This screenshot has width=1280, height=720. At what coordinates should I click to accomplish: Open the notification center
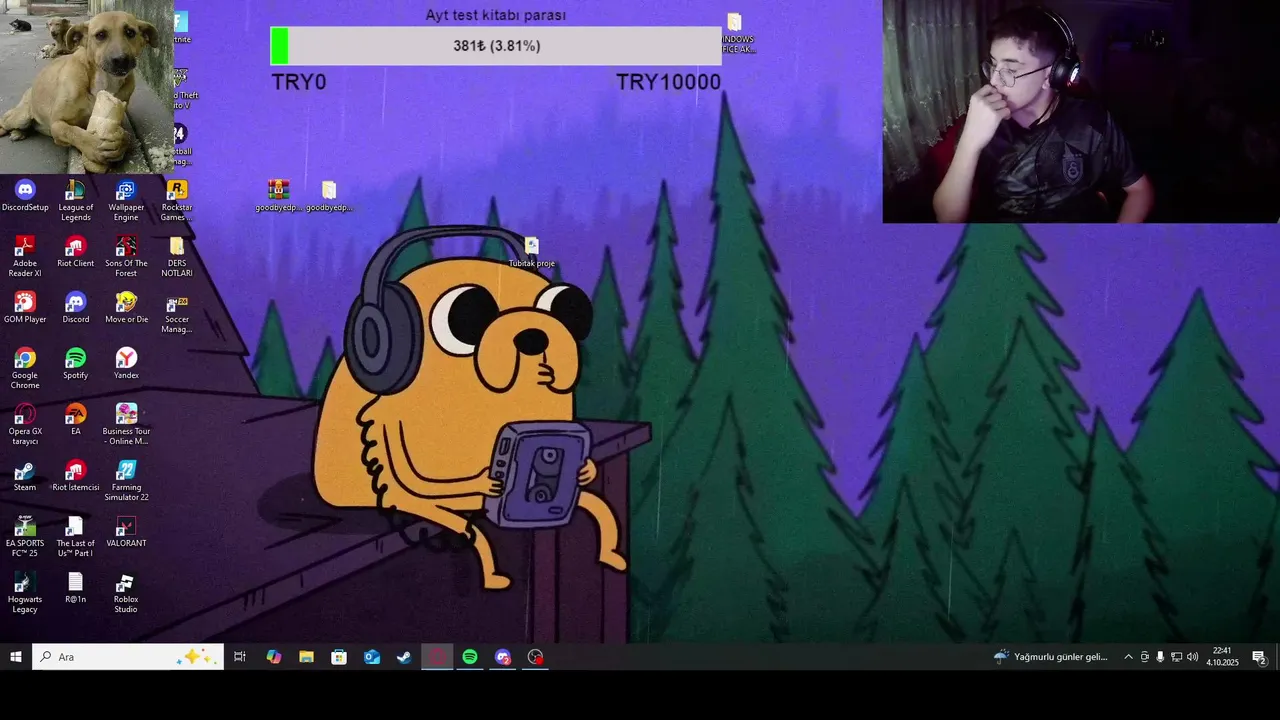tap(1259, 657)
